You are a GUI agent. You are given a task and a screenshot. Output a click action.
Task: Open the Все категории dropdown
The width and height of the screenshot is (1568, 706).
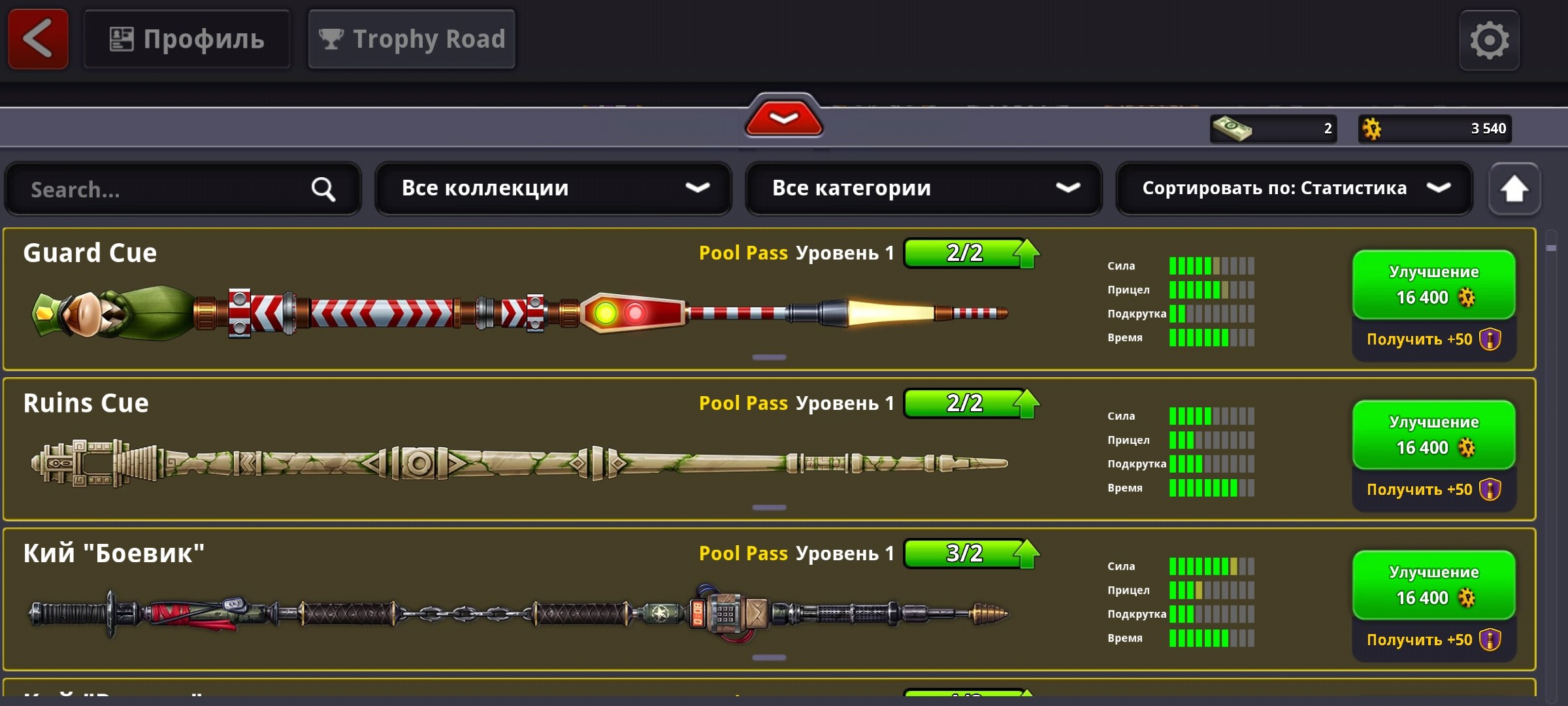pos(924,188)
